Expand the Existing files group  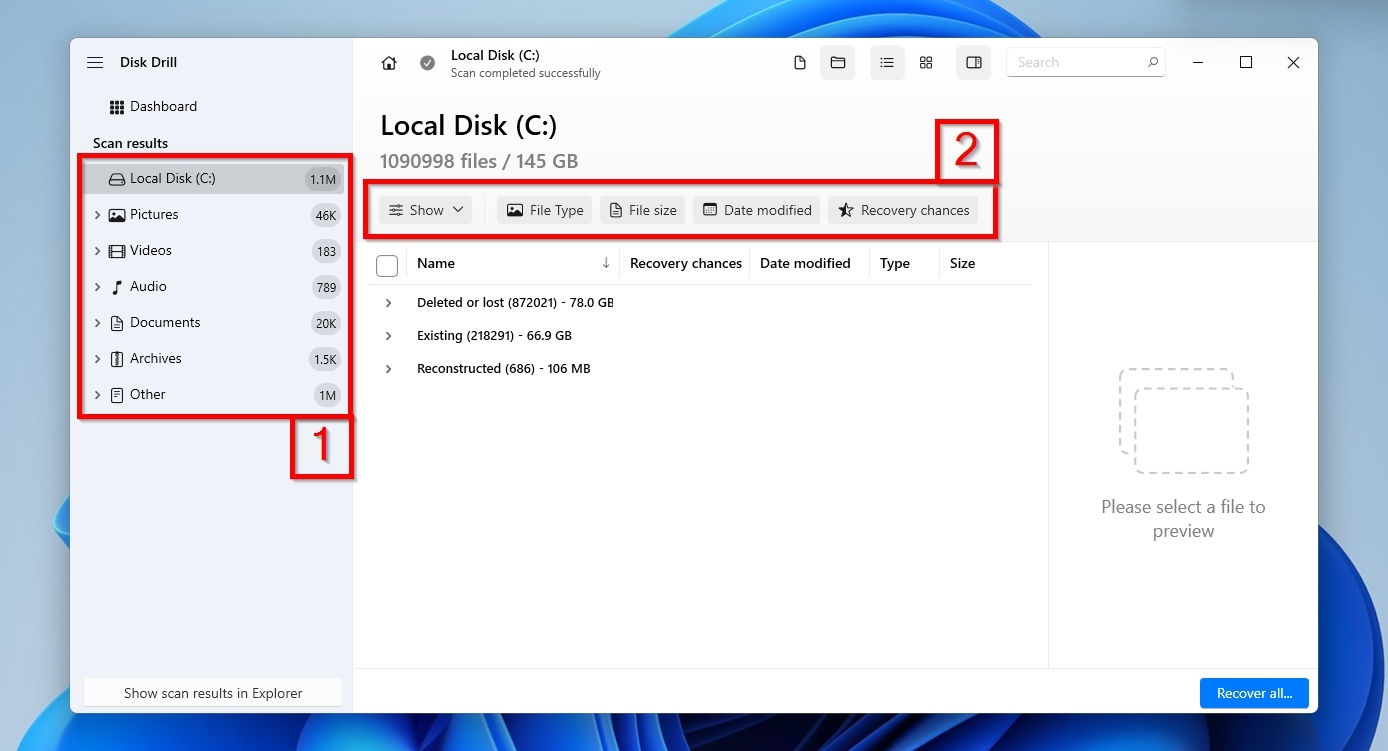[x=389, y=336]
